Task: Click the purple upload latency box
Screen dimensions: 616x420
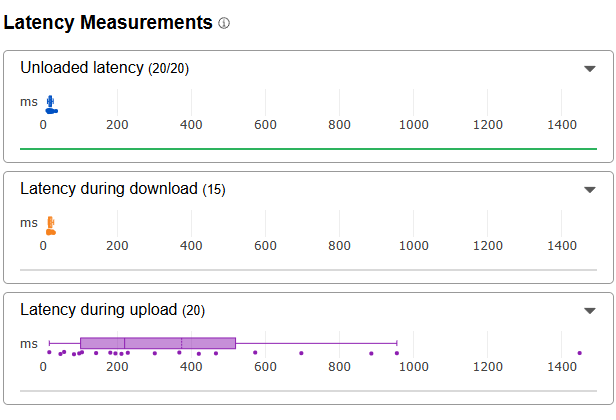Action: pos(158,343)
